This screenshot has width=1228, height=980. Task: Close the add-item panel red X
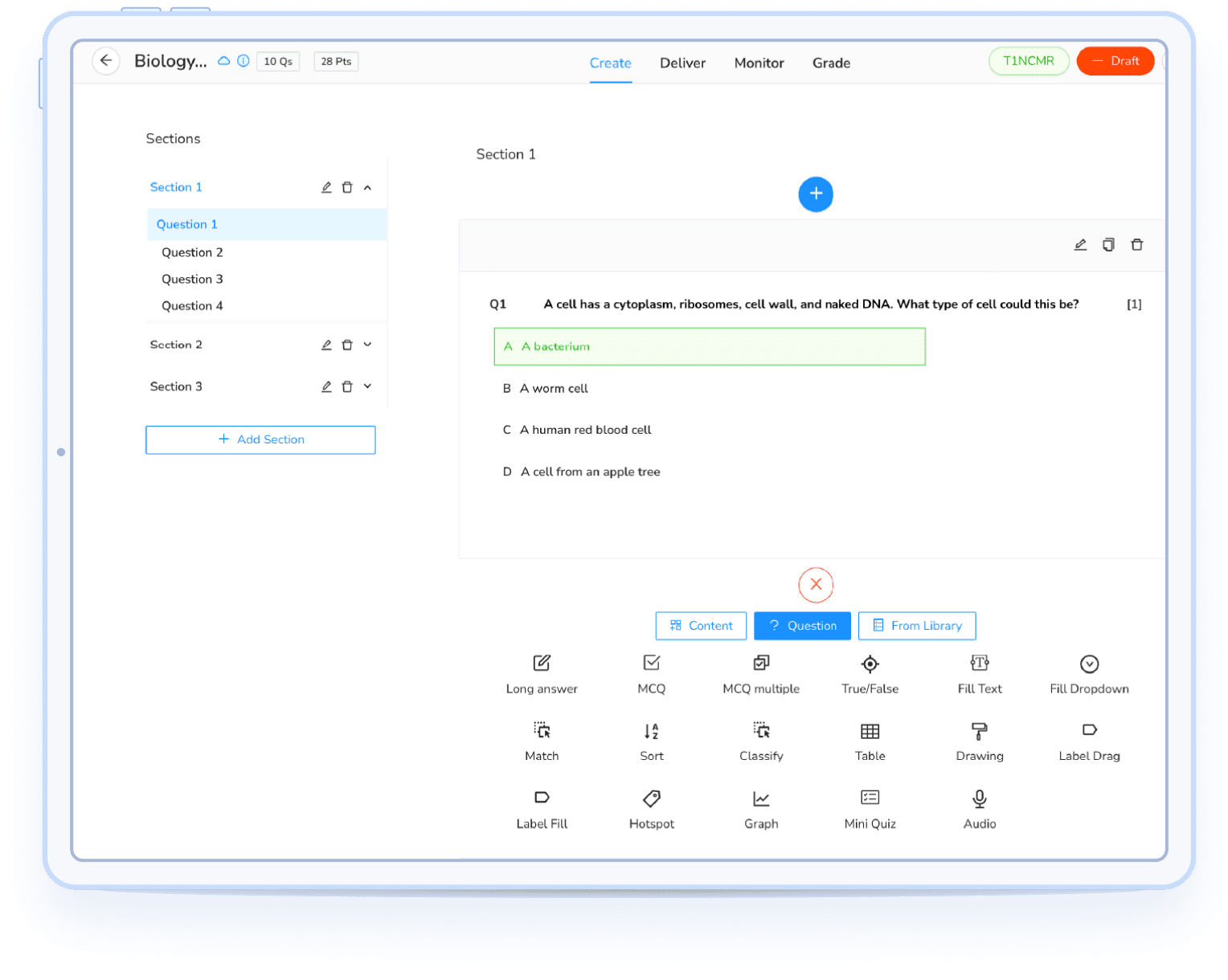[x=816, y=585]
